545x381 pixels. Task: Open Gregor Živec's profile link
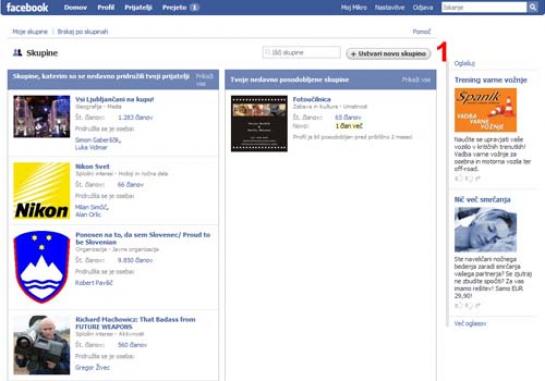pyautogui.click(x=92, y=367)
